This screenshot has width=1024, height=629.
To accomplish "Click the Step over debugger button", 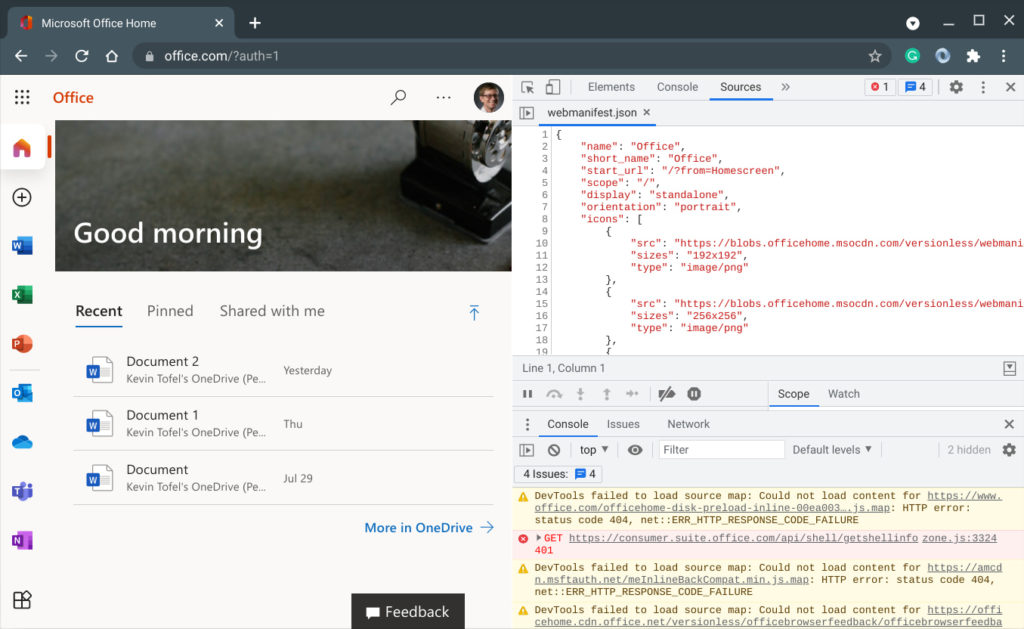I will [x=554, y=394].
